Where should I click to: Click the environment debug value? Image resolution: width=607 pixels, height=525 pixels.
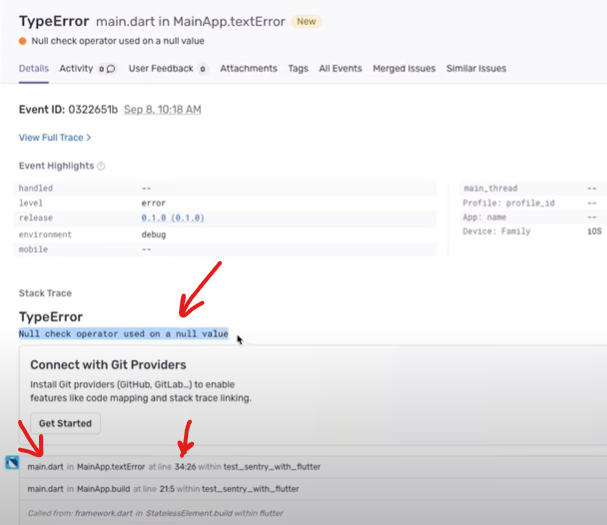click(153, 235)
